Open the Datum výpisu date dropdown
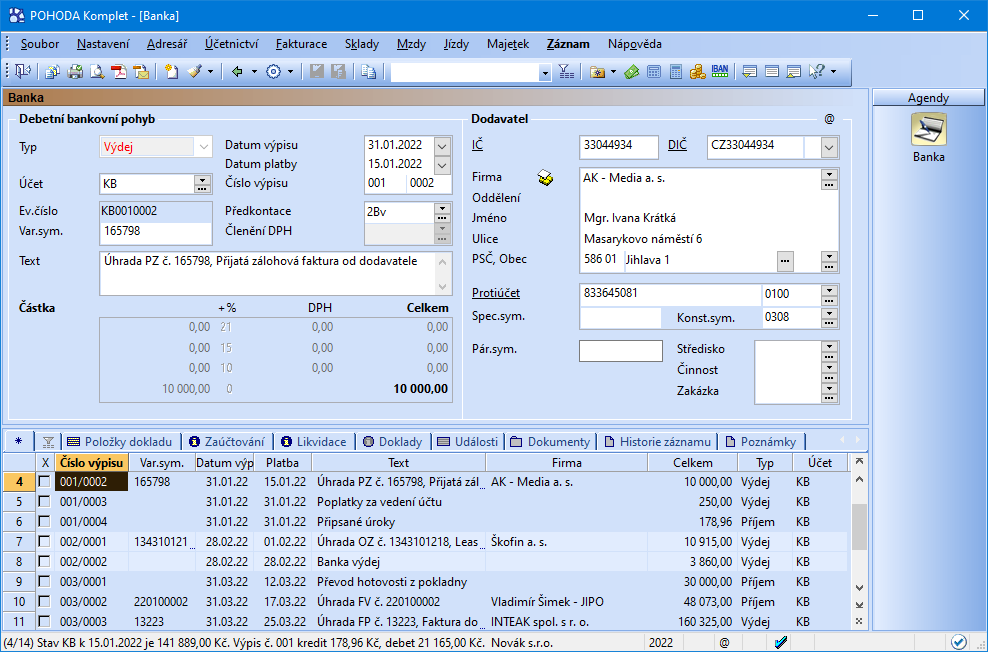Viewport: 988px width, 652px height. [442, 146]
